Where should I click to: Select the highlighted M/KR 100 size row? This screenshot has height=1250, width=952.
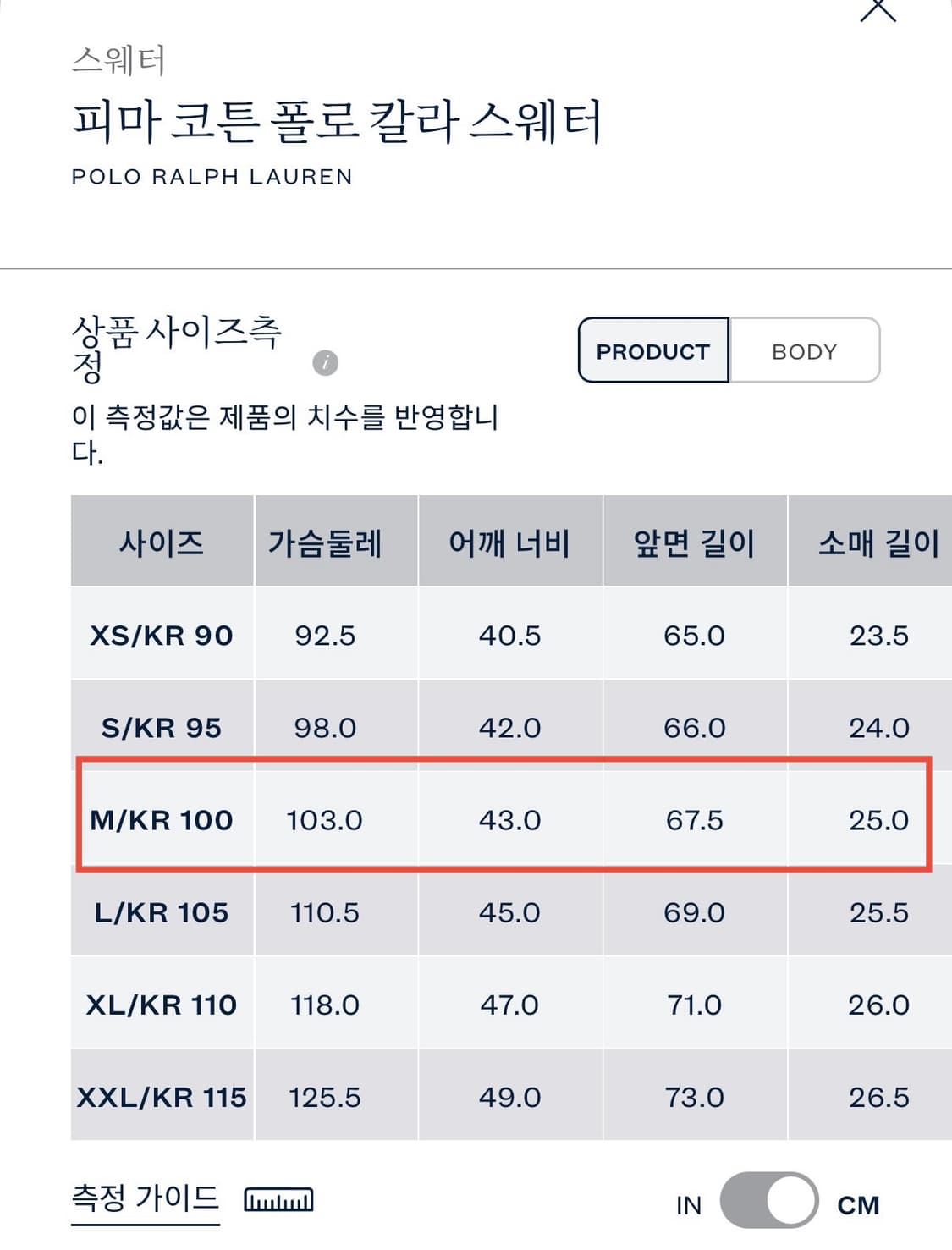pyautogui.click(x=162, y=818)
